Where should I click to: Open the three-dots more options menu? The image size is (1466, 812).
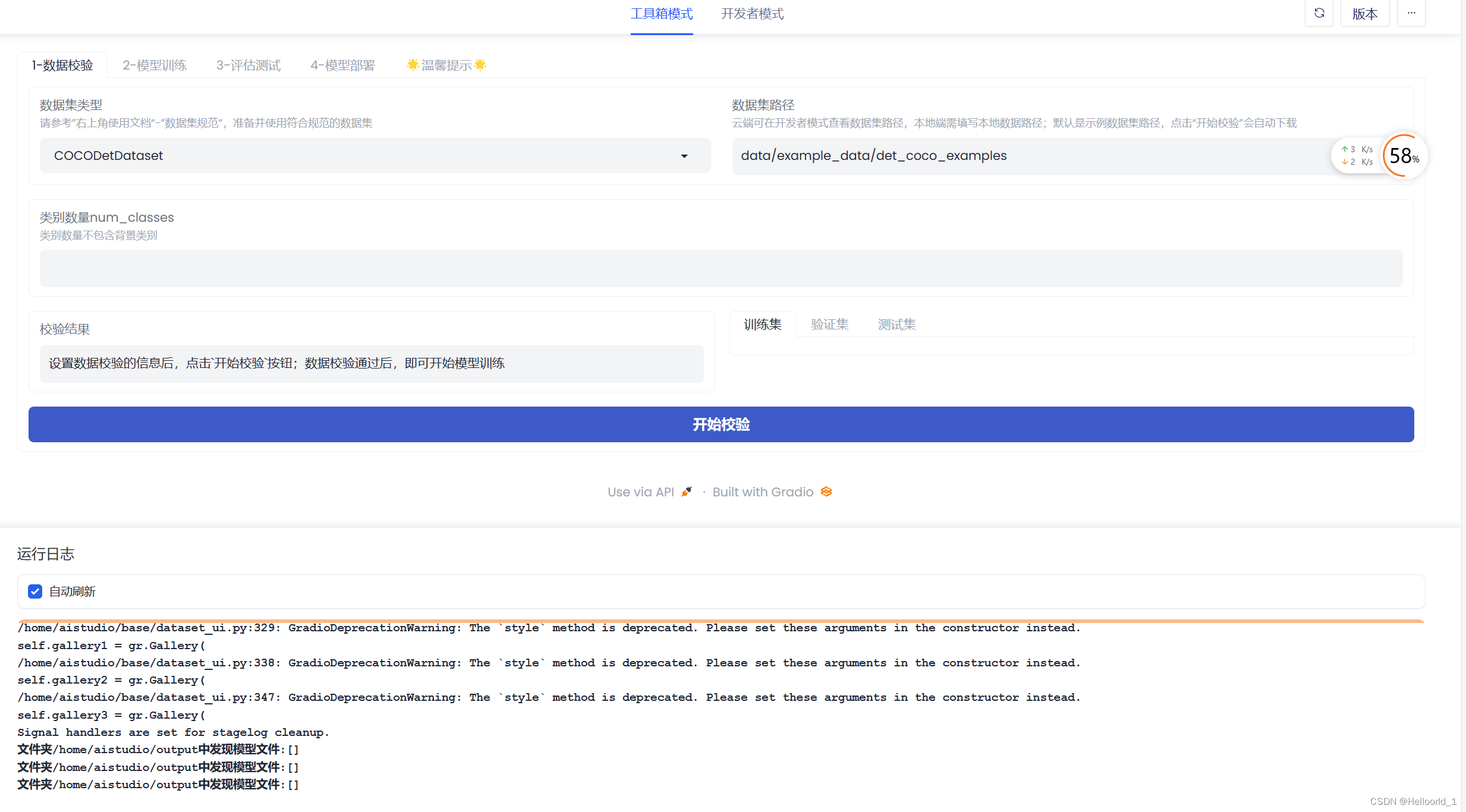click(x=1411, y=13)
